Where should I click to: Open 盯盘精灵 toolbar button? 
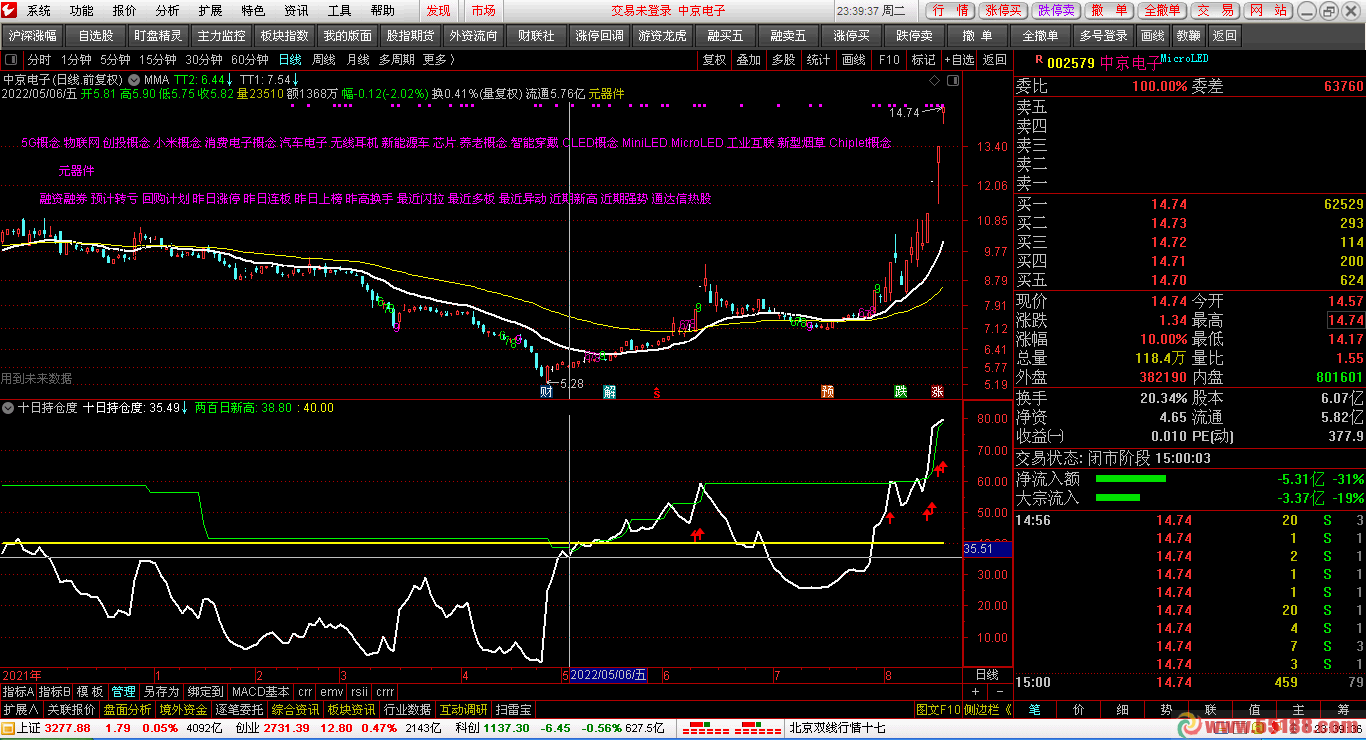158,36
